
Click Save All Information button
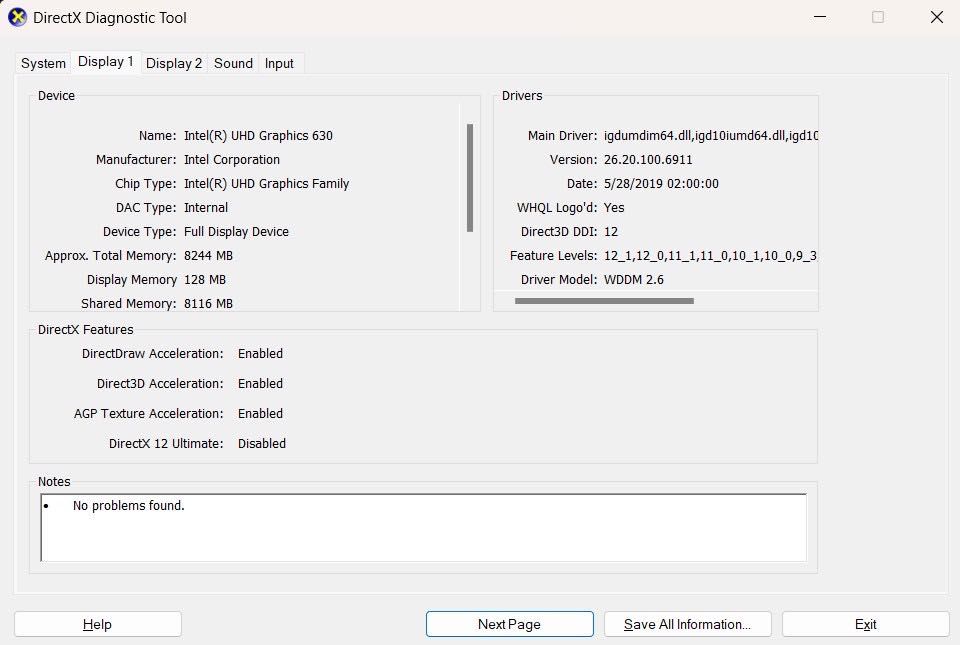[687, 624]
